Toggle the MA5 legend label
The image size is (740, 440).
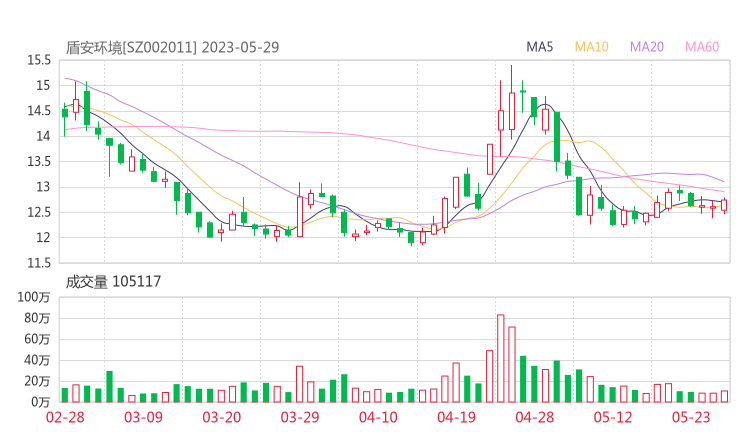pyautogui.click(x=540, y=47)
